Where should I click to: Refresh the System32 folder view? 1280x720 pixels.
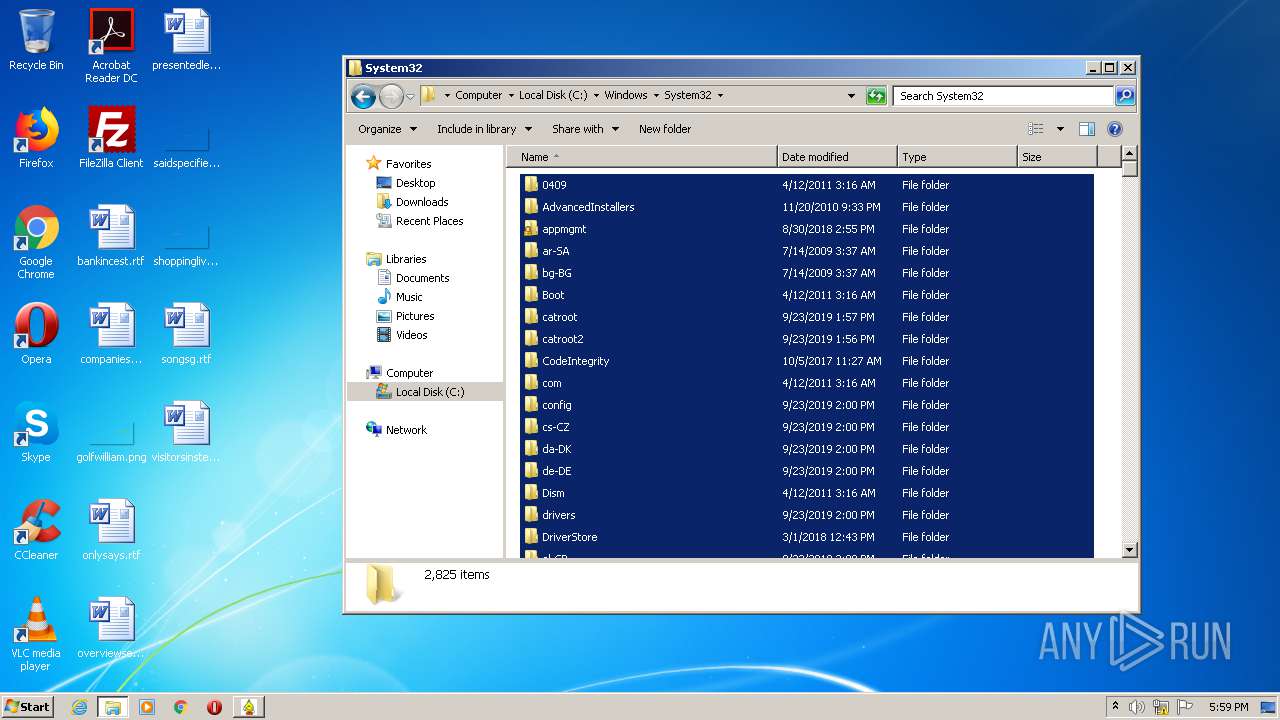[876, 96]
